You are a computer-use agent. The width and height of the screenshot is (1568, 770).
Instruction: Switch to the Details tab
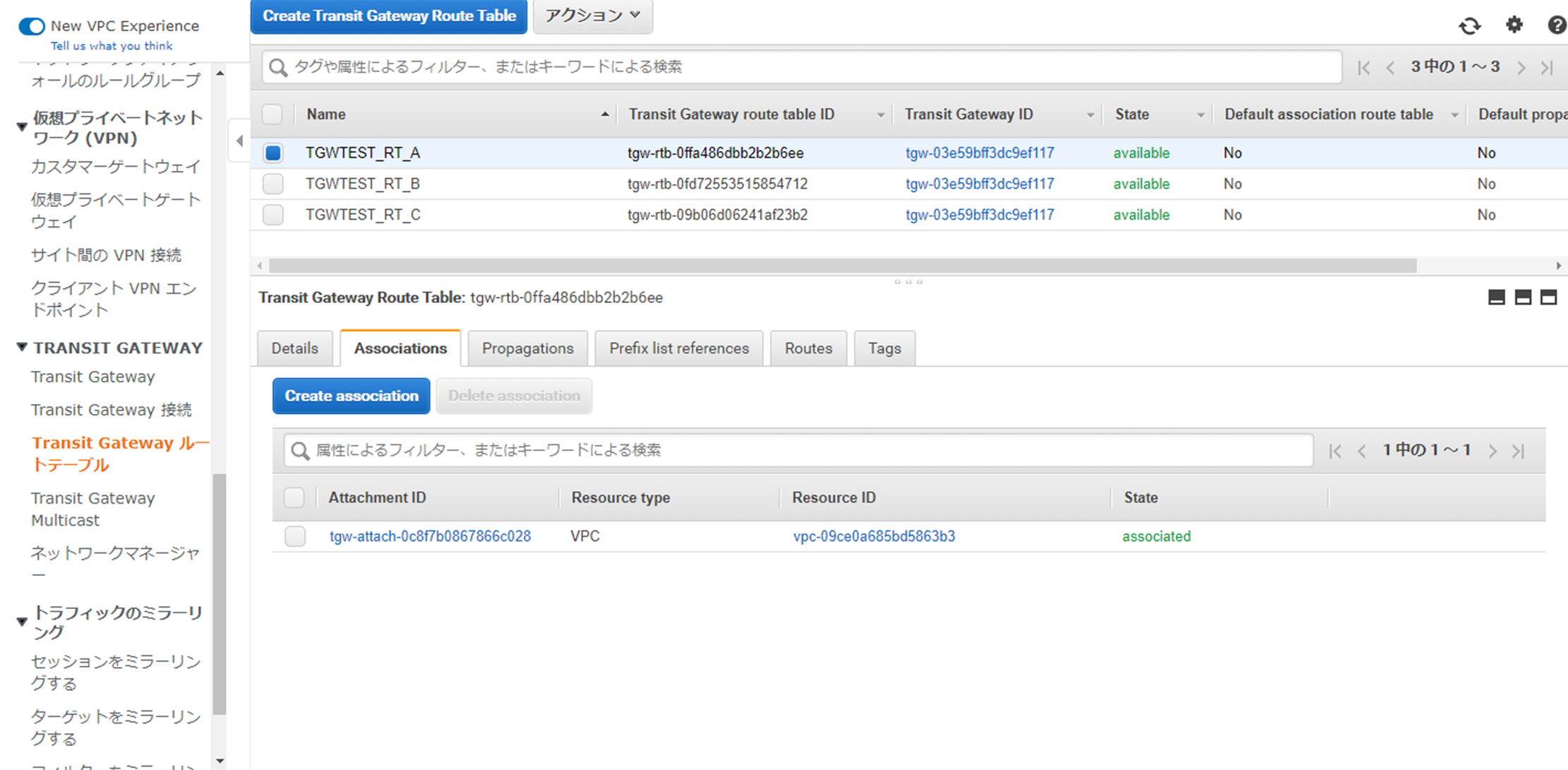[x=295, y=348]
